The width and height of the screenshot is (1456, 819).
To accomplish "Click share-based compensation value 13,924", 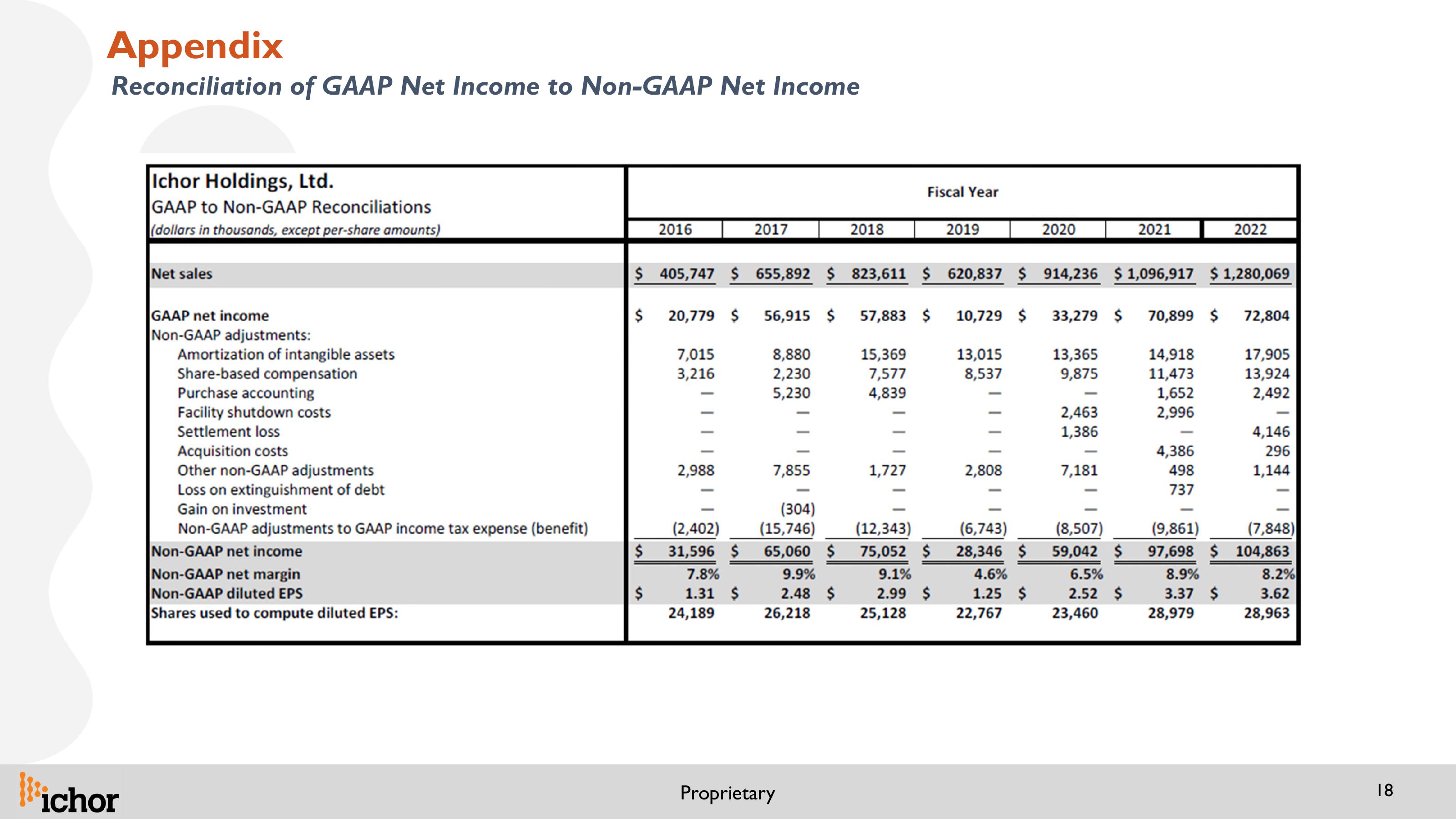I will point(1267,374).
